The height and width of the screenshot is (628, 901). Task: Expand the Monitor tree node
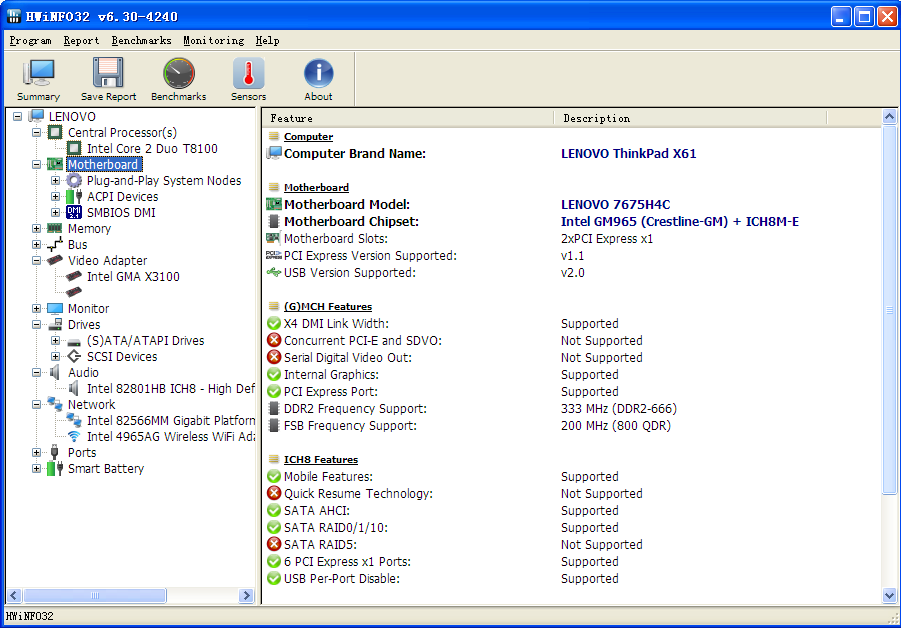click(36, 309)
